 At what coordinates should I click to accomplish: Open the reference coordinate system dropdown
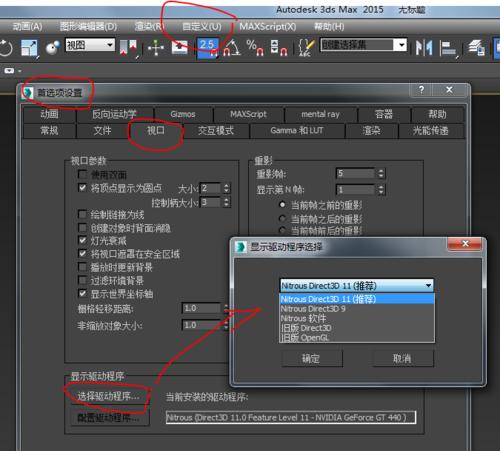click(x=90, y=45)
